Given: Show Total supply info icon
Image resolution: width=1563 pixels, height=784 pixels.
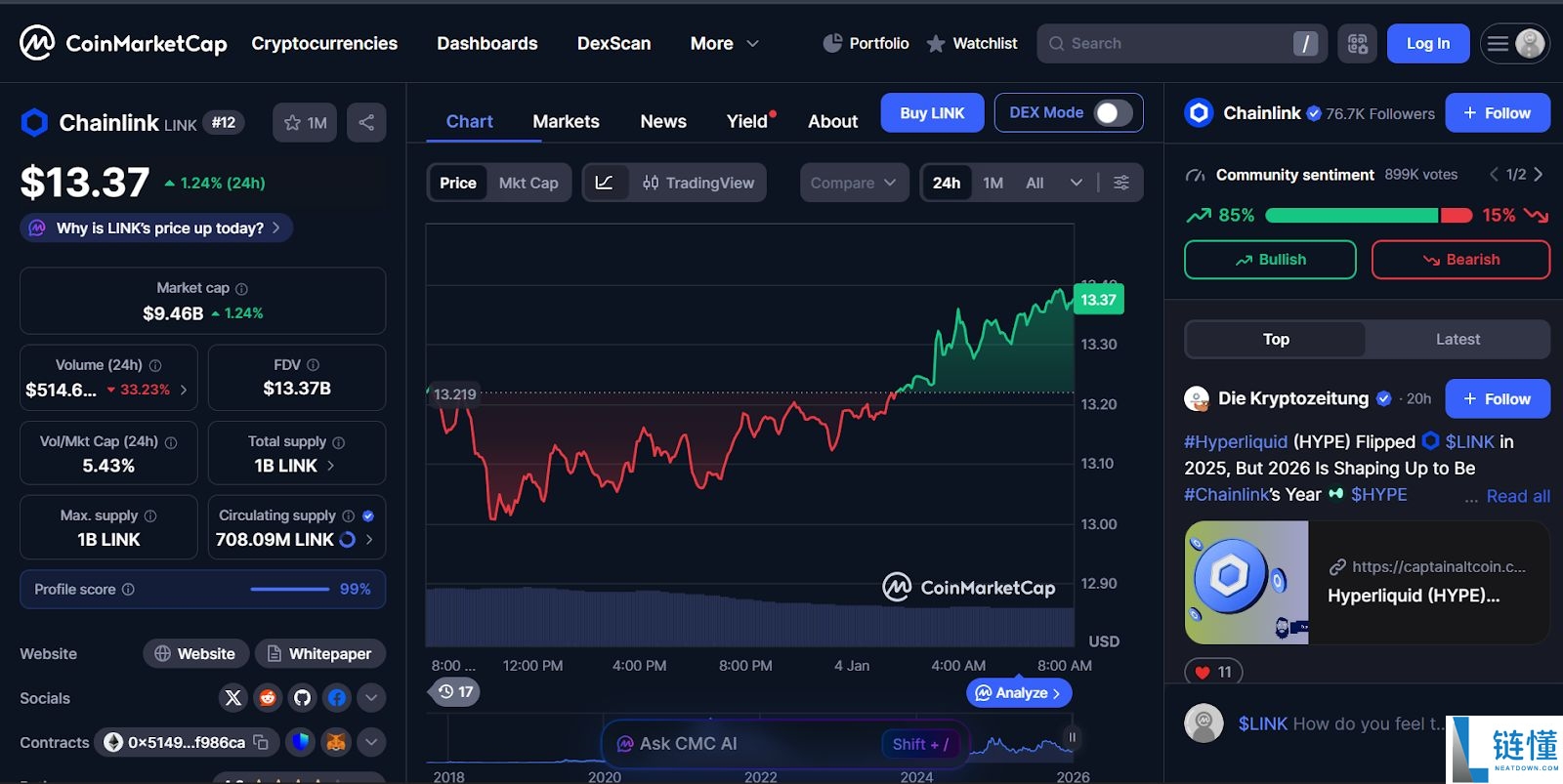Looking at the screenshot, I should (x=338, y=442).
